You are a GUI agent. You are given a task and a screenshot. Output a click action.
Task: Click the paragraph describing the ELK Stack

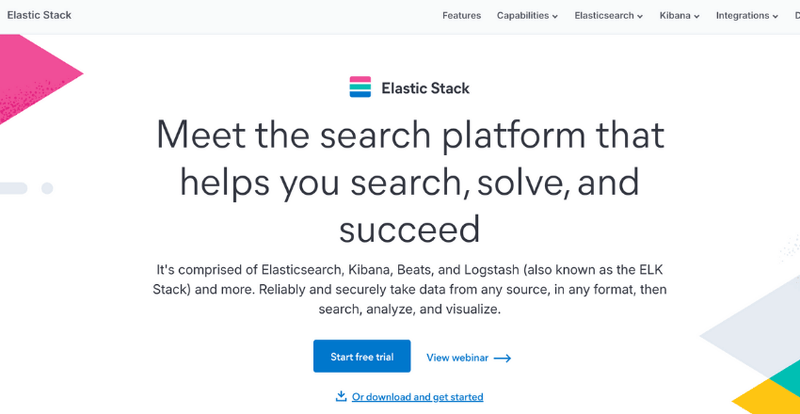(x=410, y=289)
